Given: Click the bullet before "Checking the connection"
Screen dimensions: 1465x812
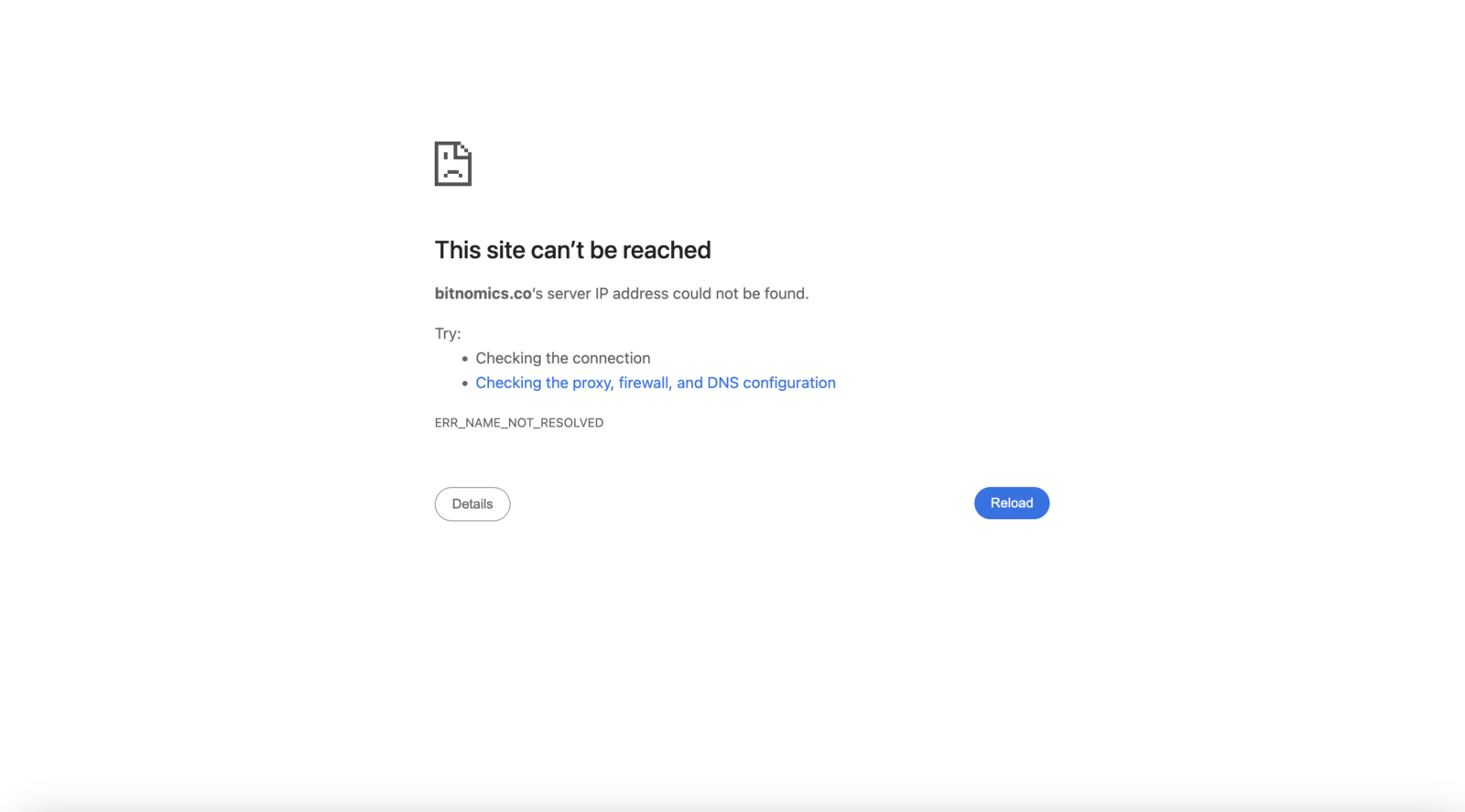Looking at the screenshot, I should 465,359.
